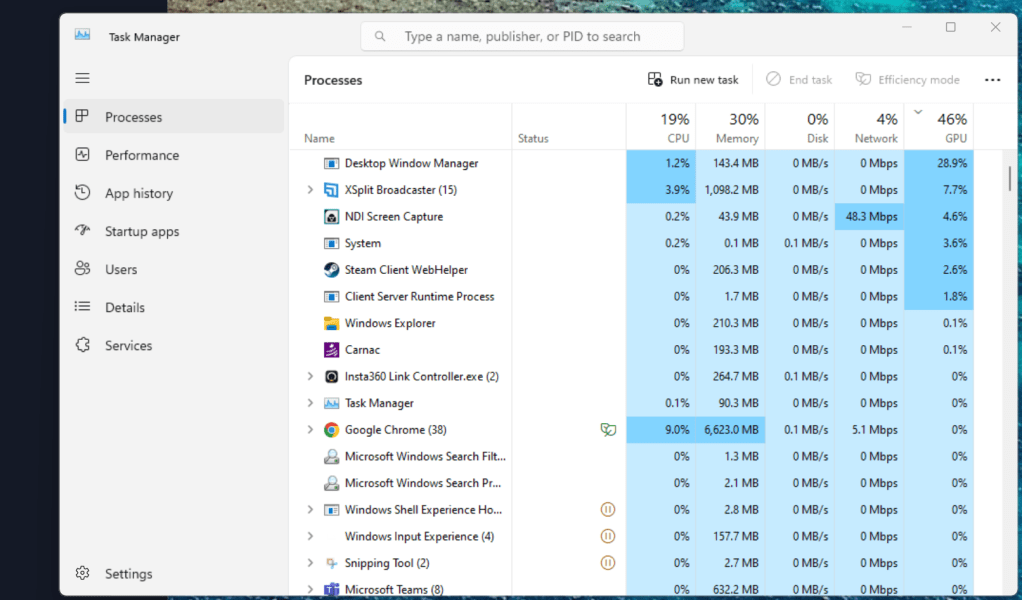Open the Services page
1022x600 pixels.
[x=174, y=345]
